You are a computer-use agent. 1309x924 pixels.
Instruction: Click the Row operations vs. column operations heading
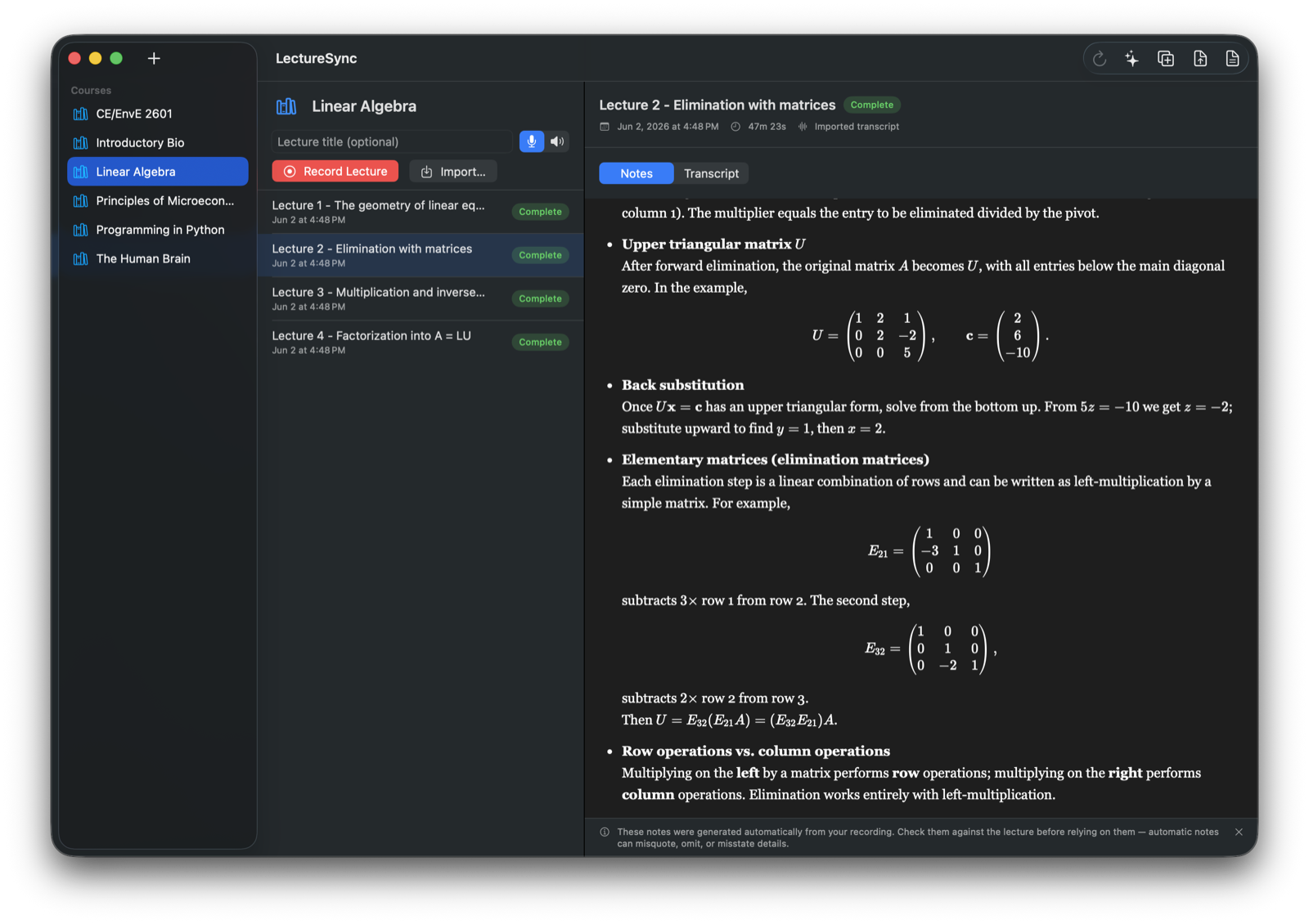pyautogui.click(x=756, y=751)
